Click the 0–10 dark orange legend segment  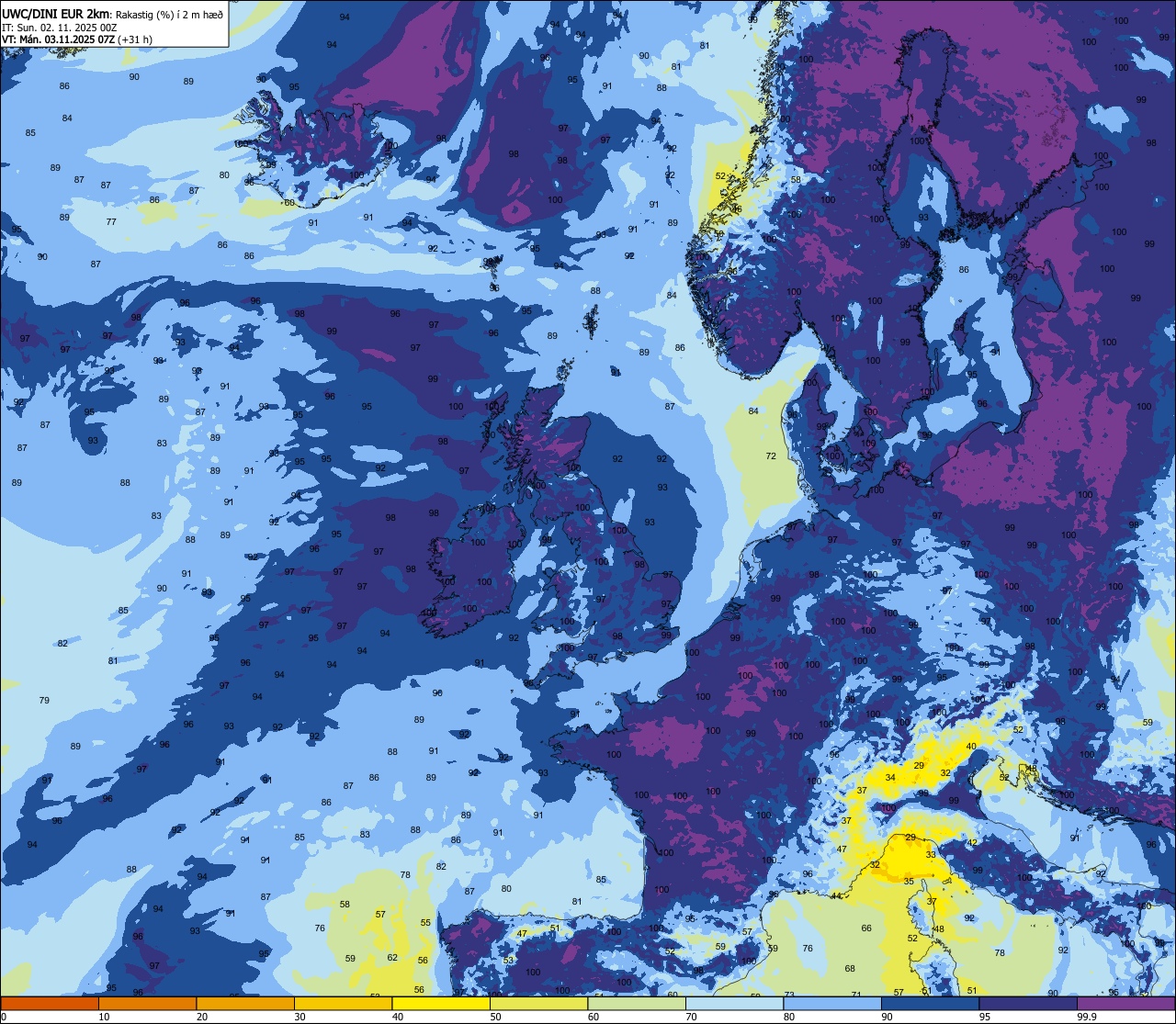tap(50, 1004)
